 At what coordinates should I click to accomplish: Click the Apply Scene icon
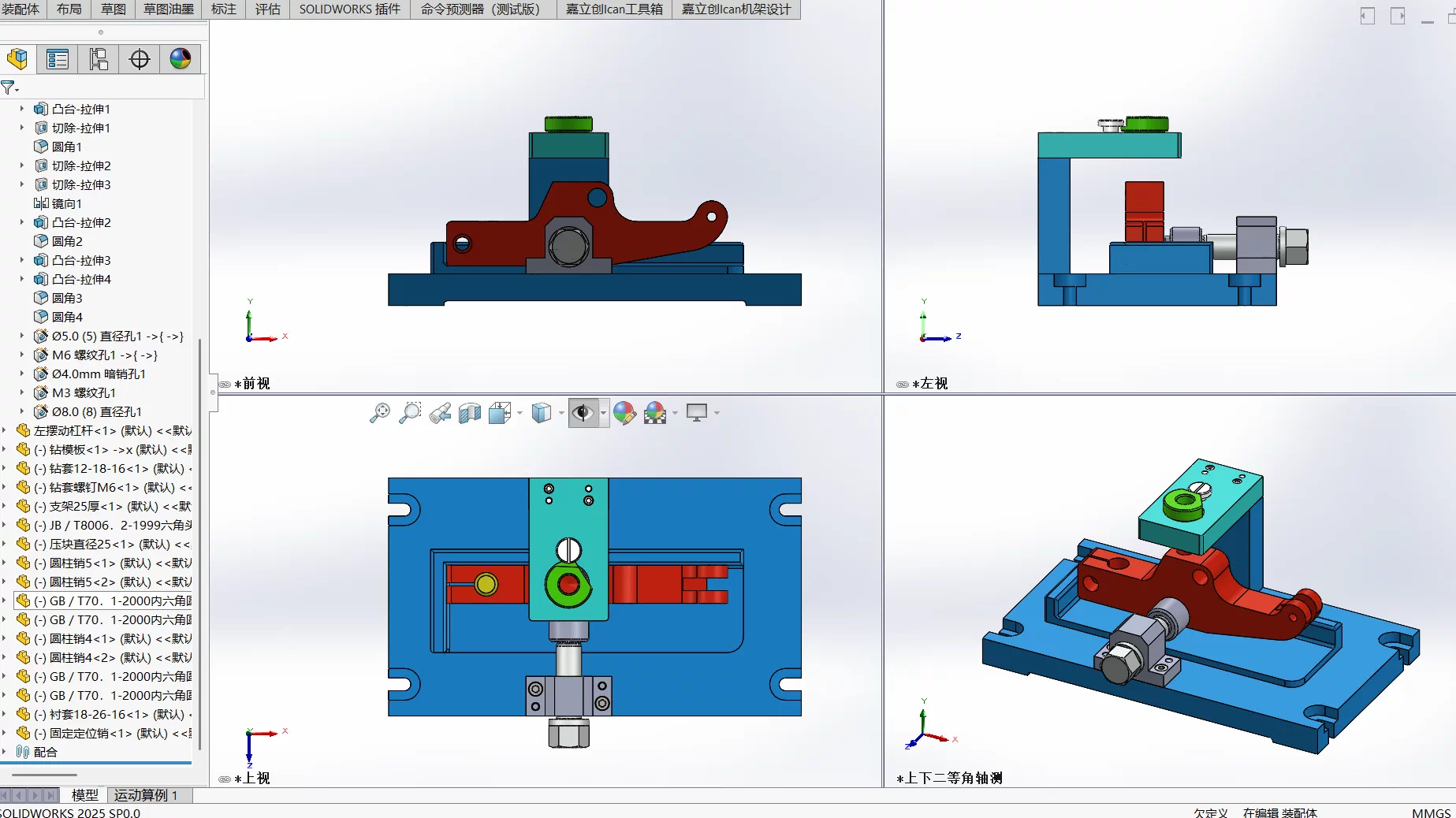click(655, 413)
